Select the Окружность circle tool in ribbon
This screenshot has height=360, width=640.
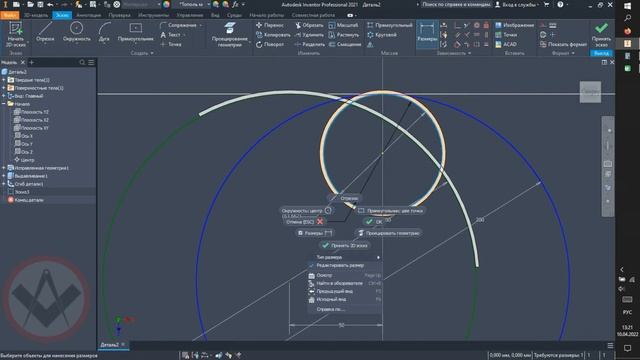(76, 32)
